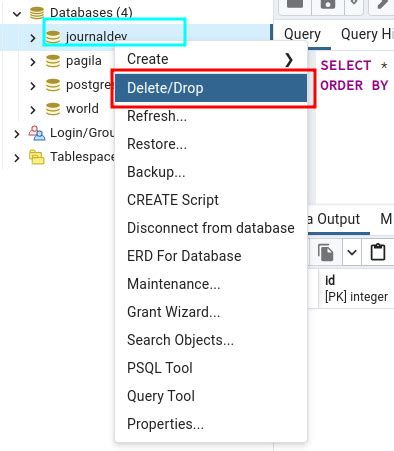Choose Disconnect from database
This screenshot has width=394, height=451.
coord(211,228)
